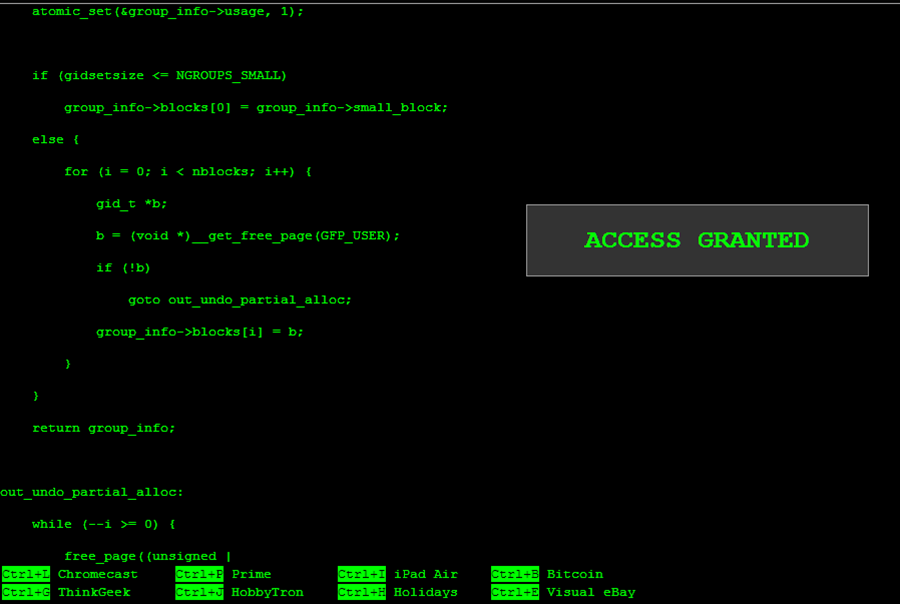The image size is (900, 604).
Task: Click the ACCESS GRANTED popup box
Action: [x=697, y=240]
